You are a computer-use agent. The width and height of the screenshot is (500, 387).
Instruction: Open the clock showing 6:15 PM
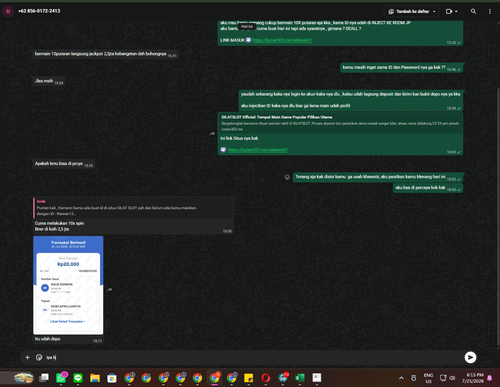[x=473, y=378]
